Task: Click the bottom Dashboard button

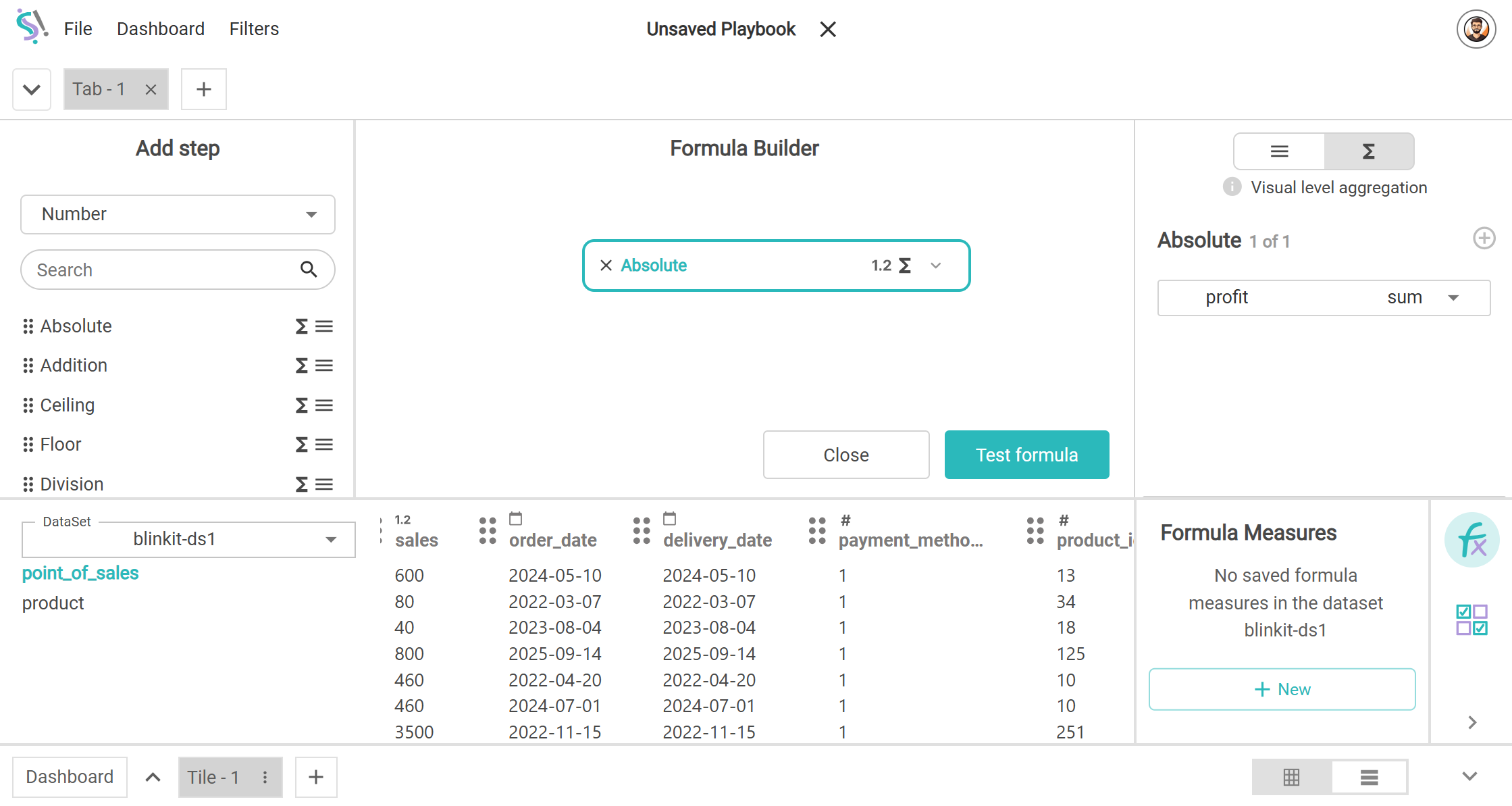Action: coord(70,777)
